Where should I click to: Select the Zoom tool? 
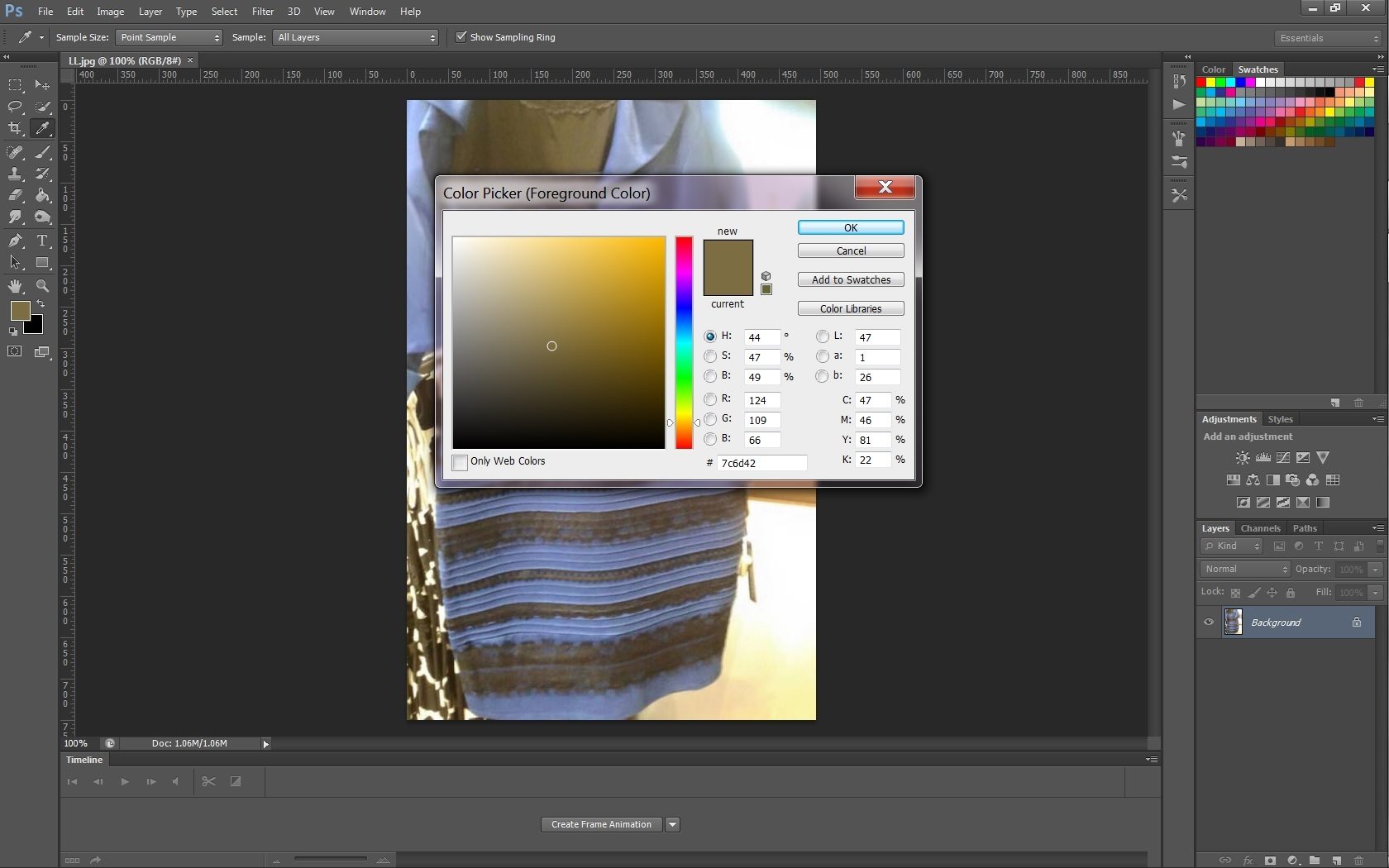[42, 286]
